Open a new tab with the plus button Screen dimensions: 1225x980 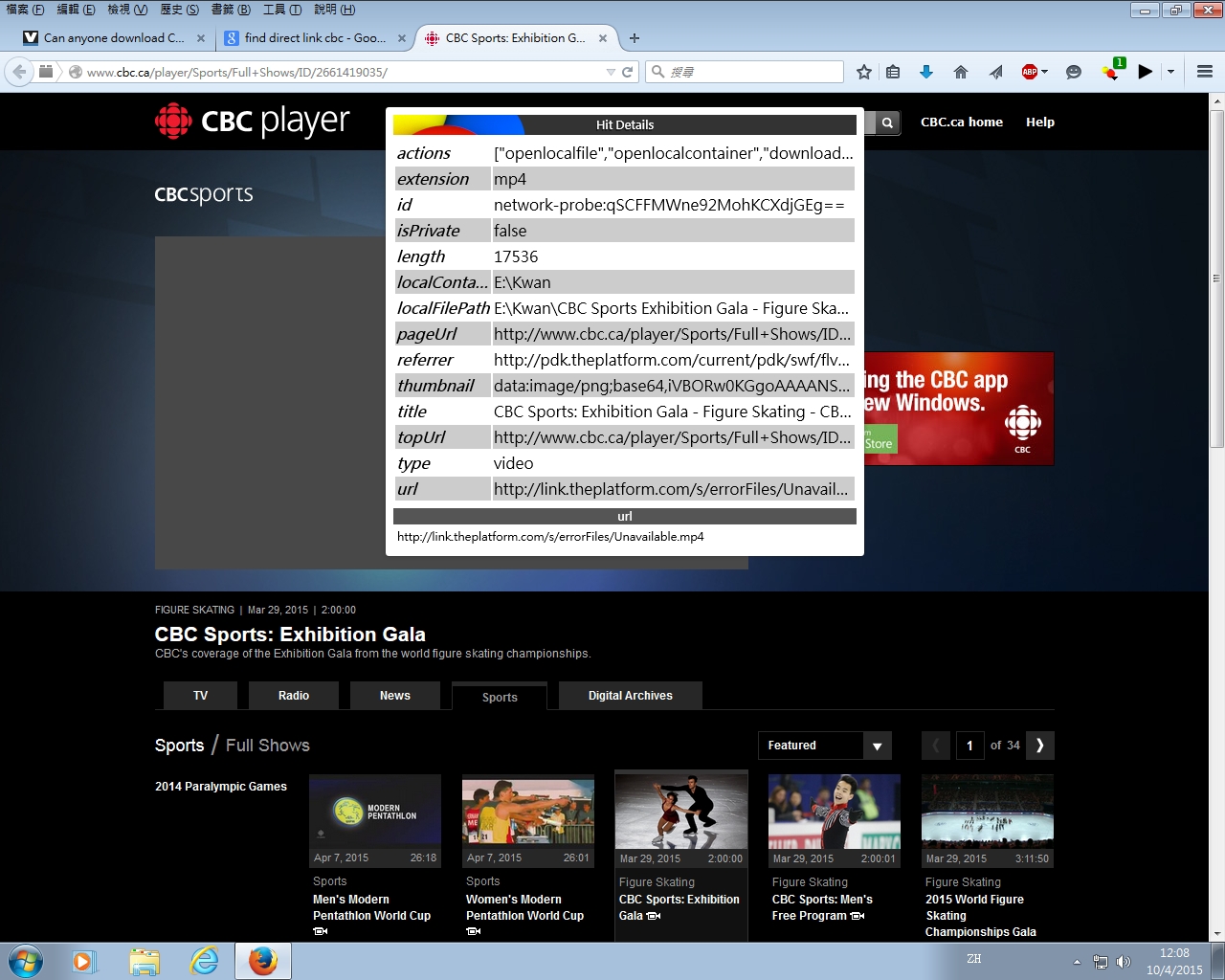click(635, 38)
